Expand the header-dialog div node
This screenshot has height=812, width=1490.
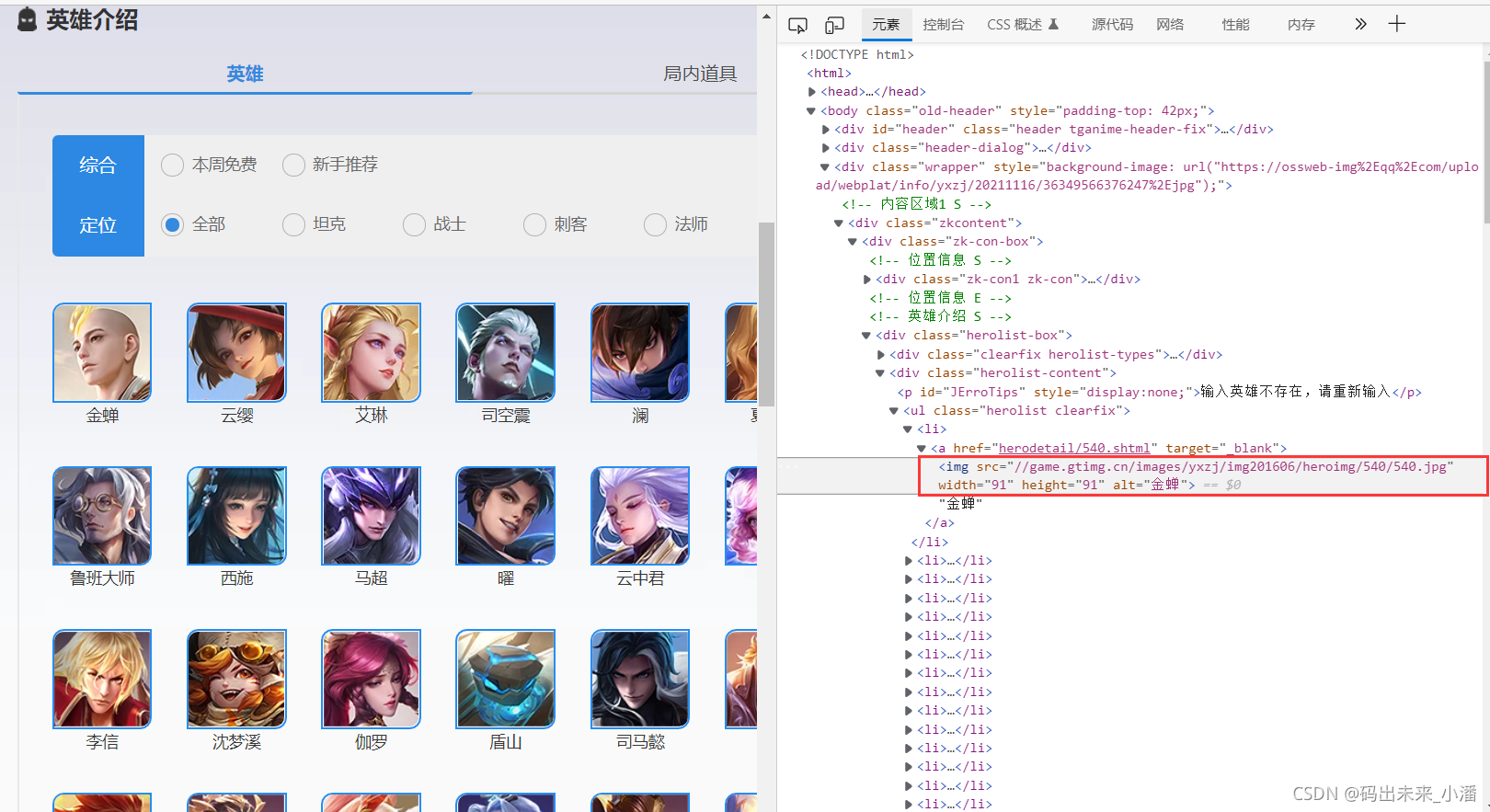(826, 148)
